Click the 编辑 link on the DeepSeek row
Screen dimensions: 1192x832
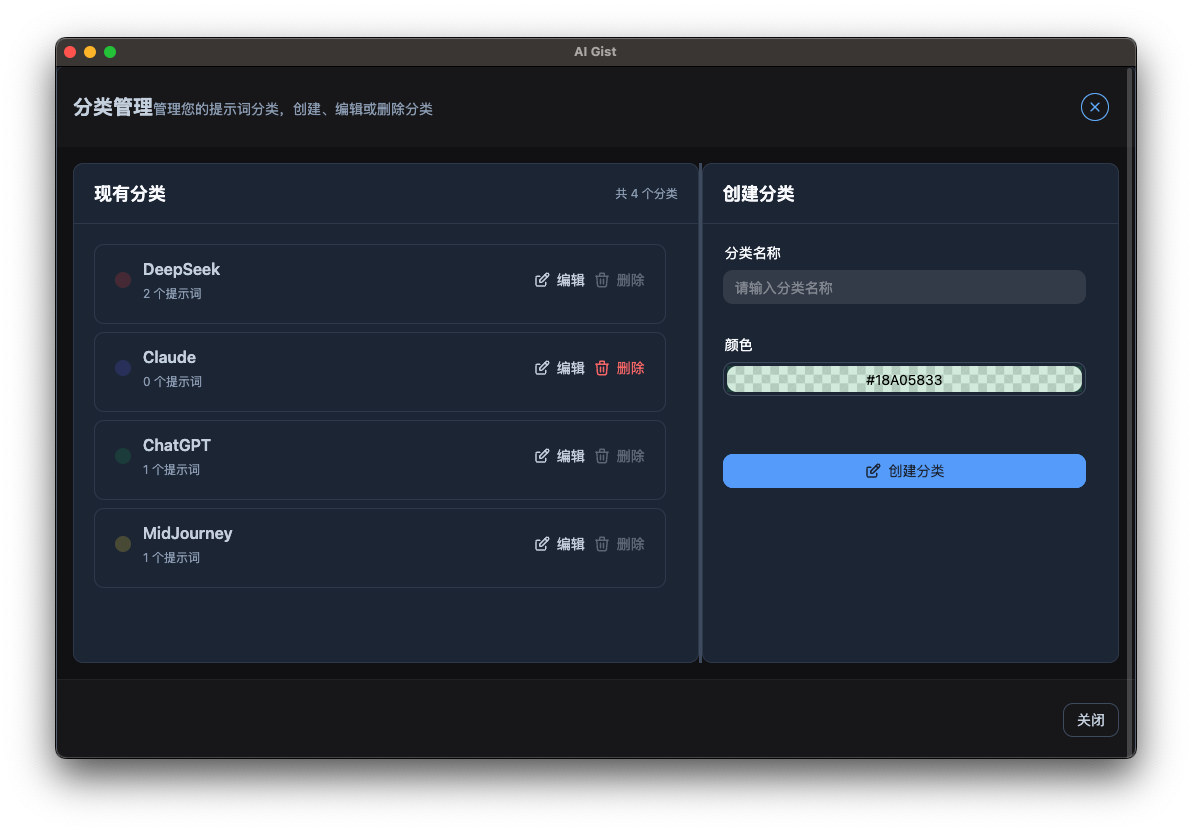pos(572,280)
